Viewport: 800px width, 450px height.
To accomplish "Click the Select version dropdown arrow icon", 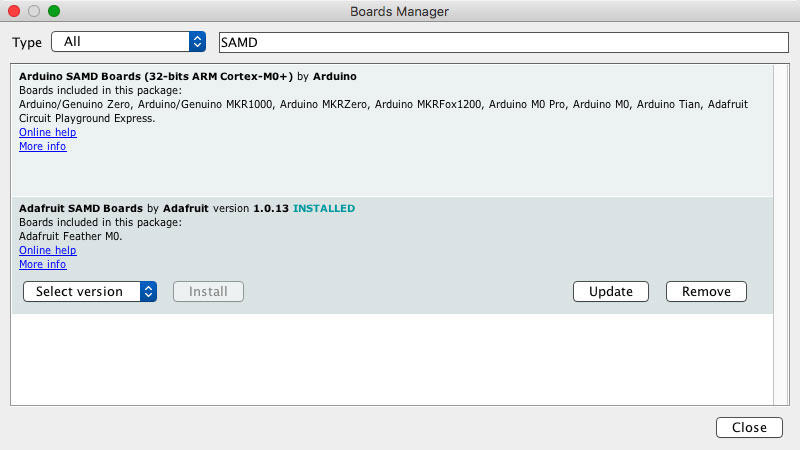I will (x=148, y=292).
